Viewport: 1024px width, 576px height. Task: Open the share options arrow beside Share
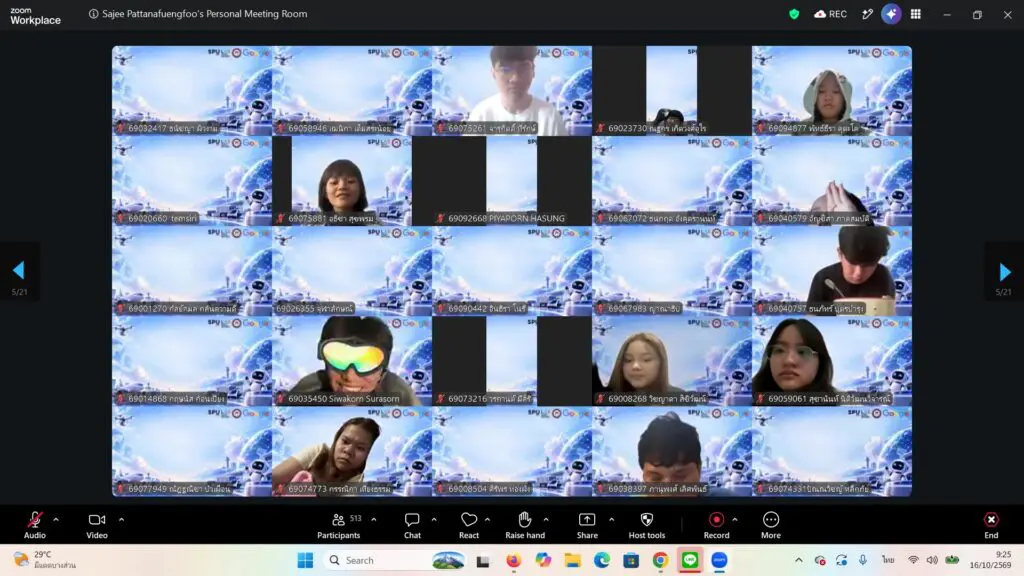(x=611, y=520)
